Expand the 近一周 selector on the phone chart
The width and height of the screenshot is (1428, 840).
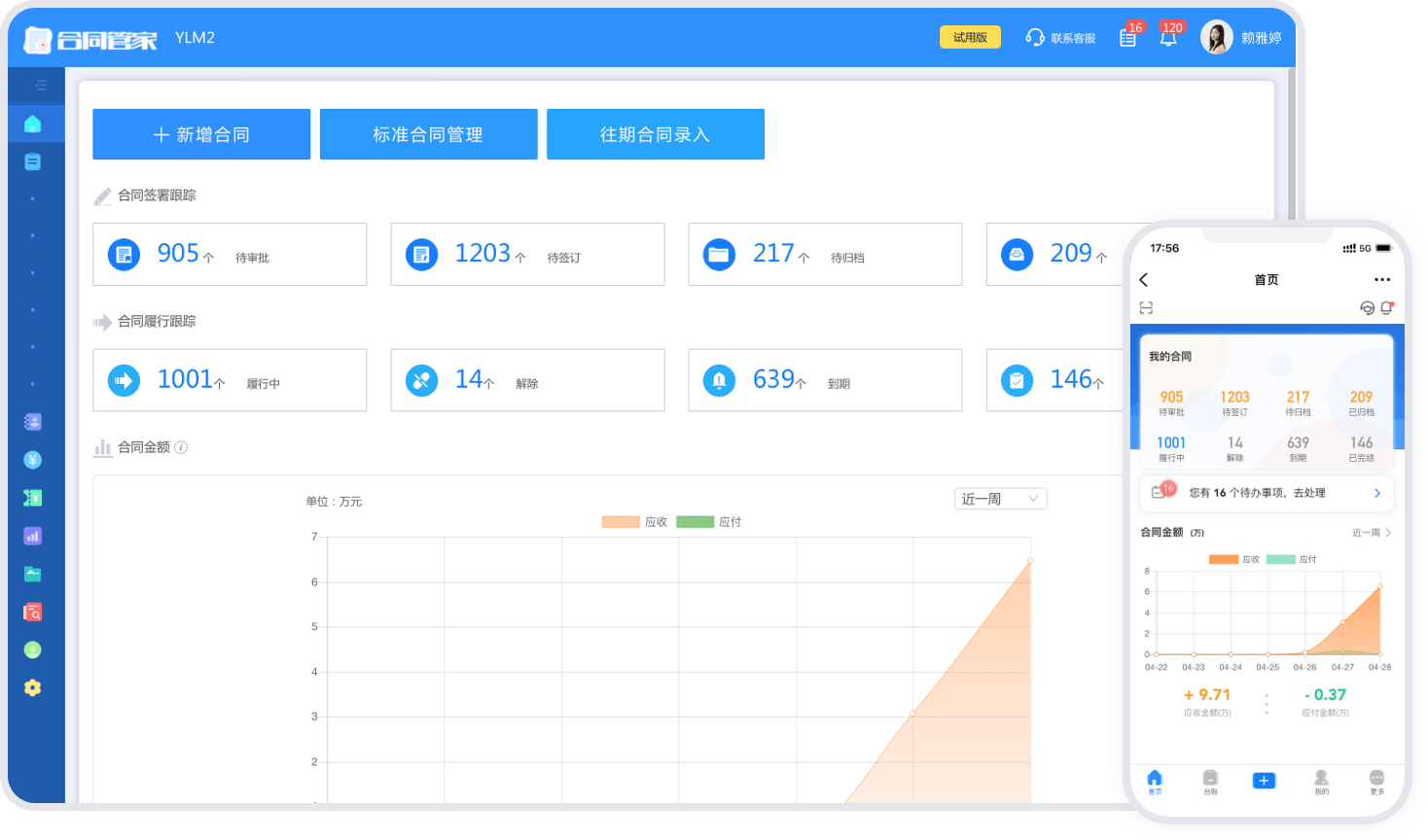point(1372,533)
